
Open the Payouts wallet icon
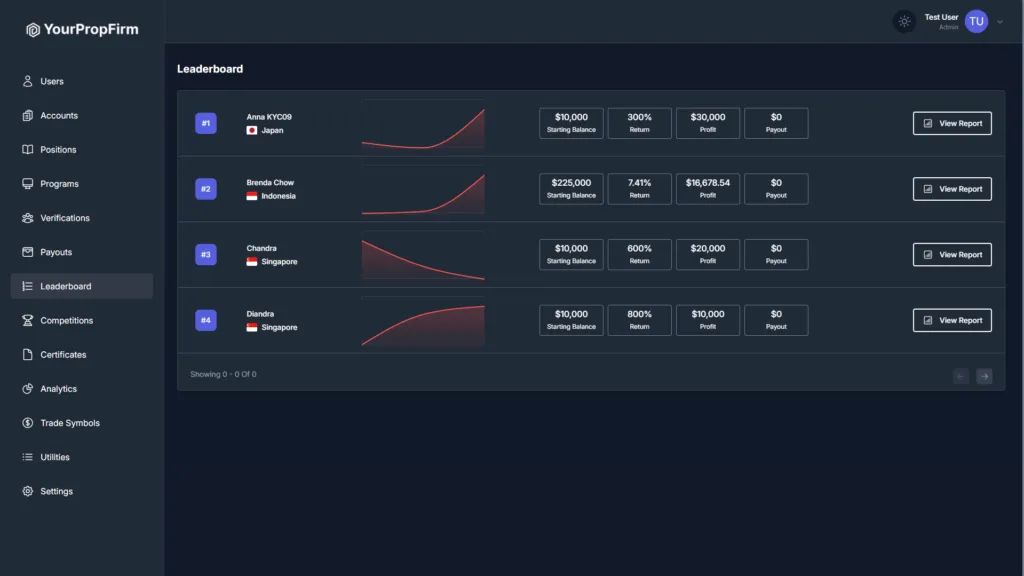[27, 252]
